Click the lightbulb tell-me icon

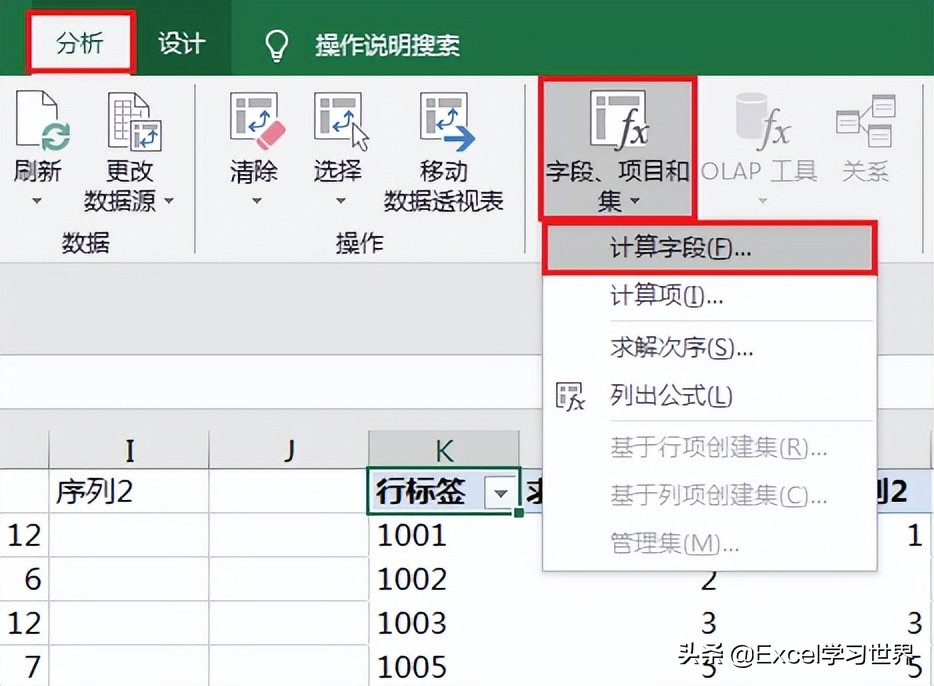[276, 45]
